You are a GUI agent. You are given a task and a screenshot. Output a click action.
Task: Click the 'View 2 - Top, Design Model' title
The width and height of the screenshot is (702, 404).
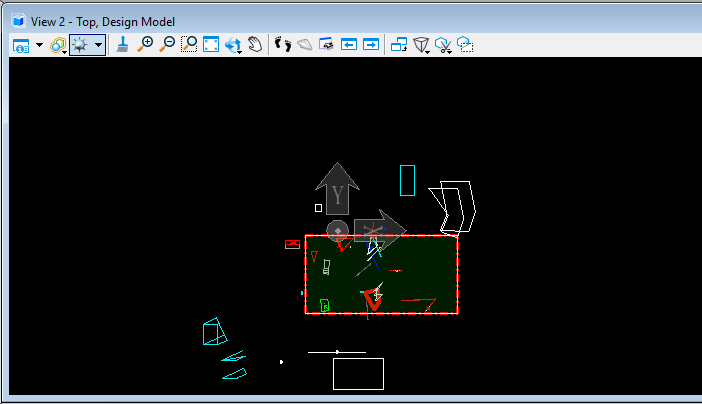coord(103,21)
